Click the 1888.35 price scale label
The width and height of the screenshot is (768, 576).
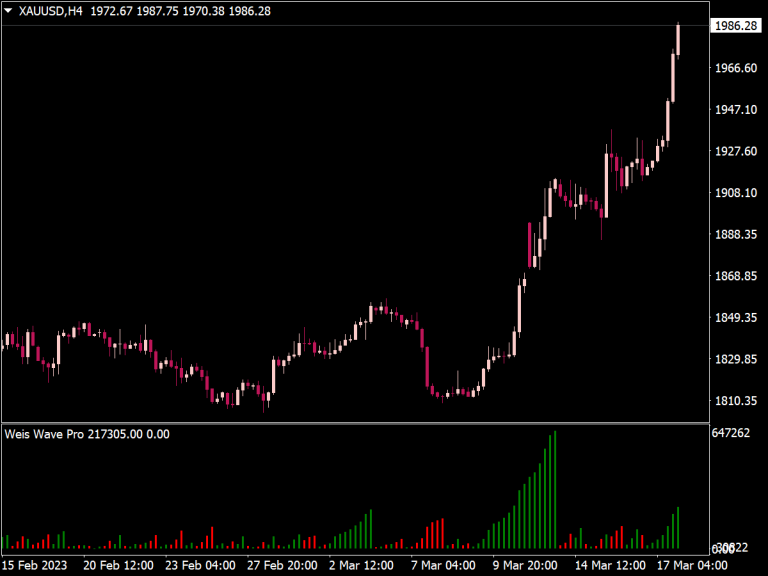point(735,235)
